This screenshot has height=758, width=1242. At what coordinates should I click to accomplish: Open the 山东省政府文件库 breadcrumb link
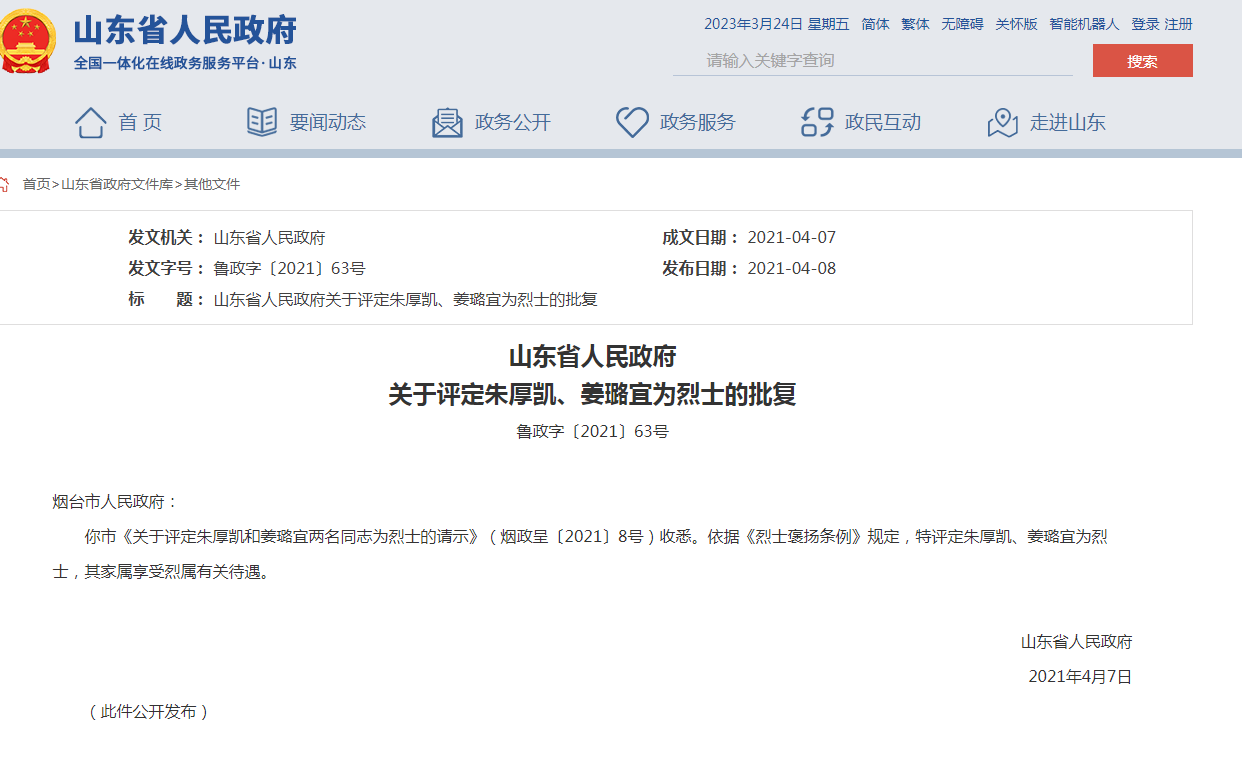click(x=115, y=184)
